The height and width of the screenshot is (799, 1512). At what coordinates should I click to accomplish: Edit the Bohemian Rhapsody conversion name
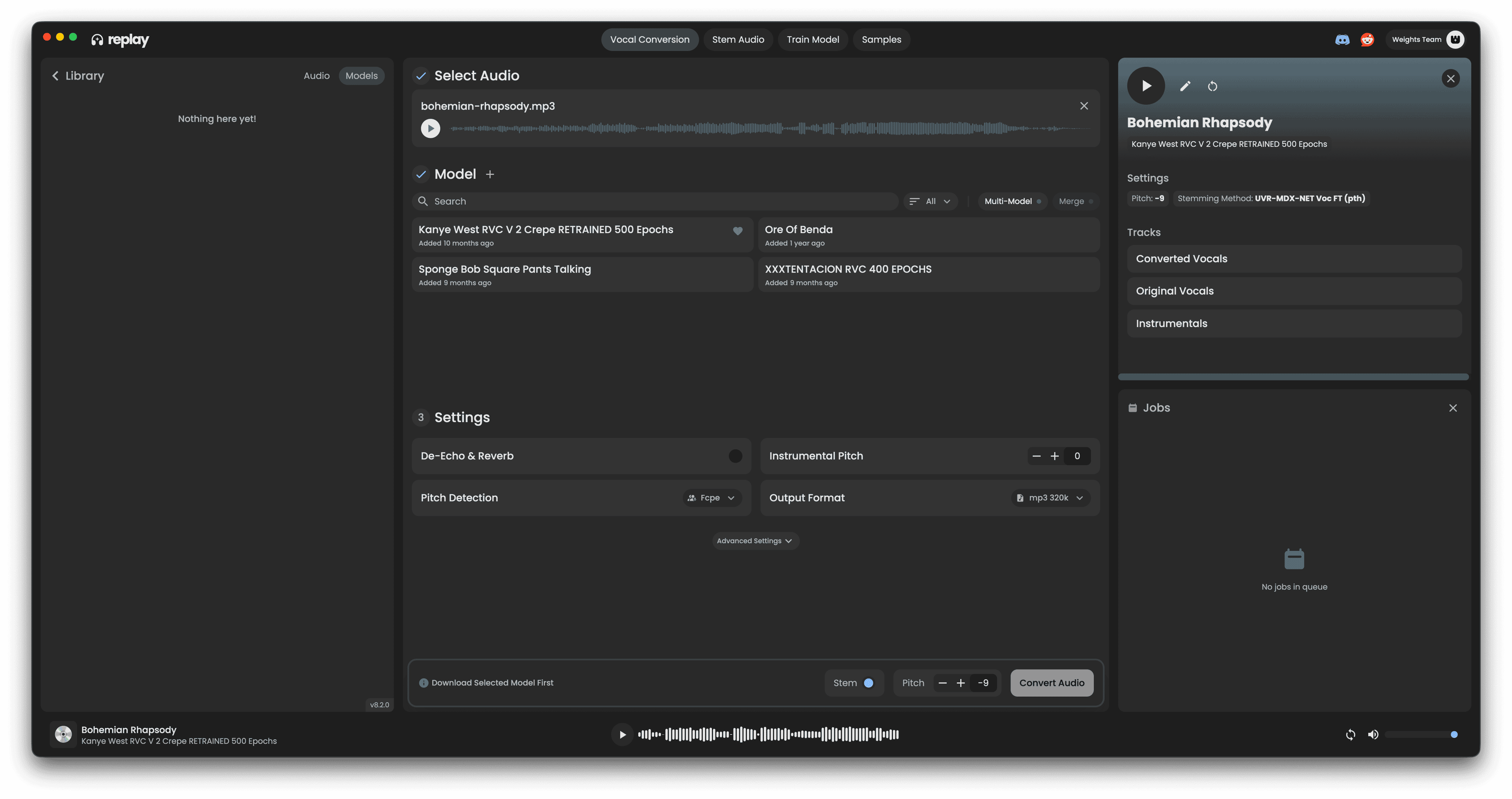(1185, 86)
